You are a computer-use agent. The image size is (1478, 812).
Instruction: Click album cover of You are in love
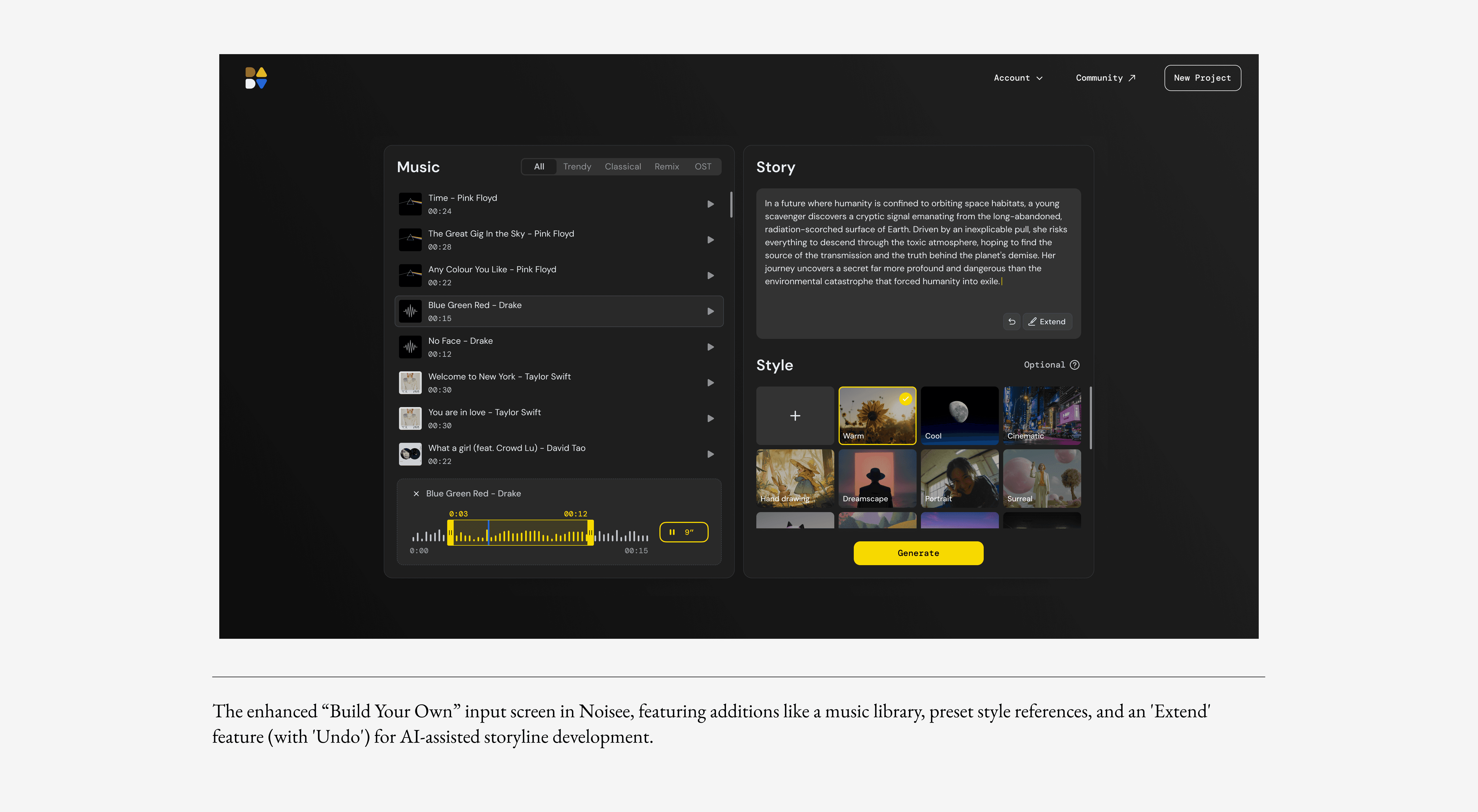410,418
